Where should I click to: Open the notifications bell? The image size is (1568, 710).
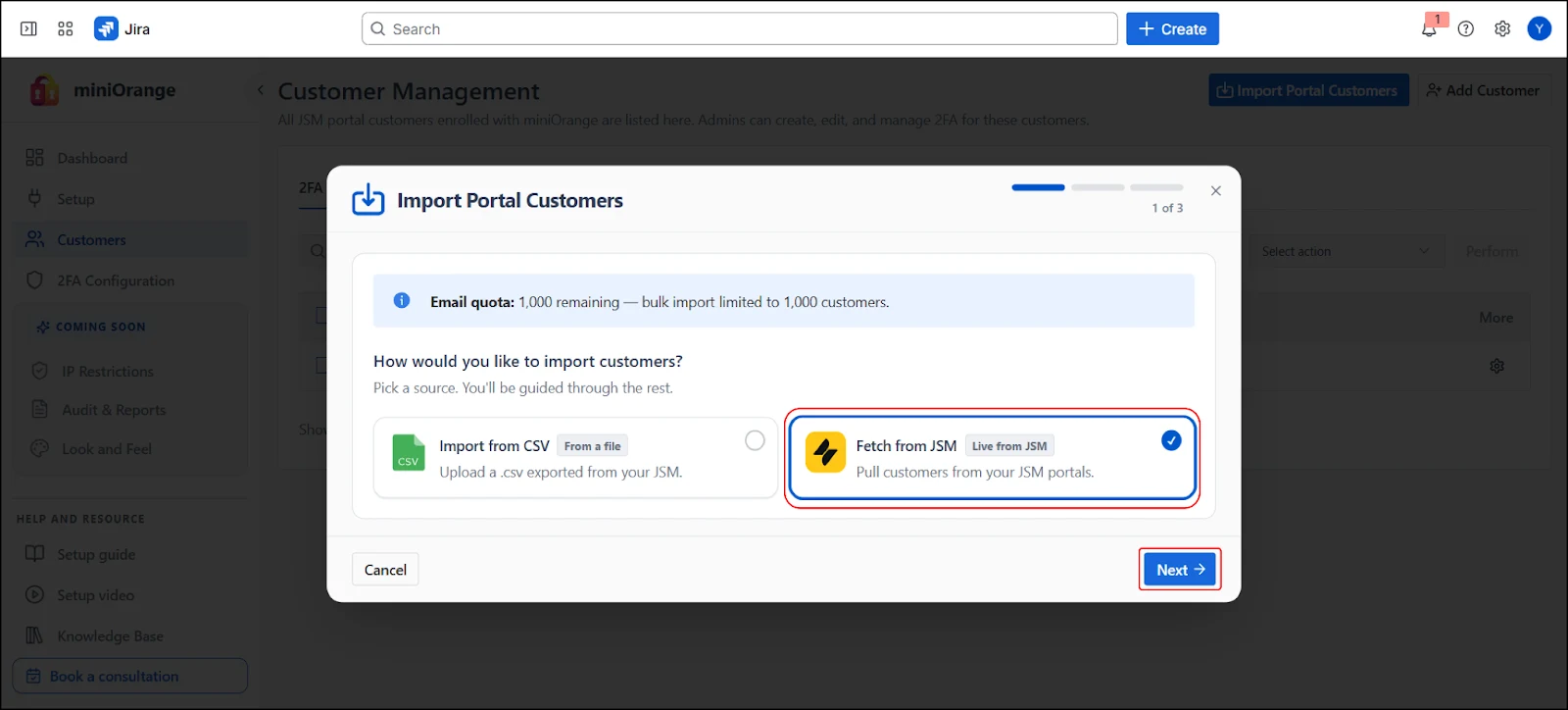click(1429, 29)
